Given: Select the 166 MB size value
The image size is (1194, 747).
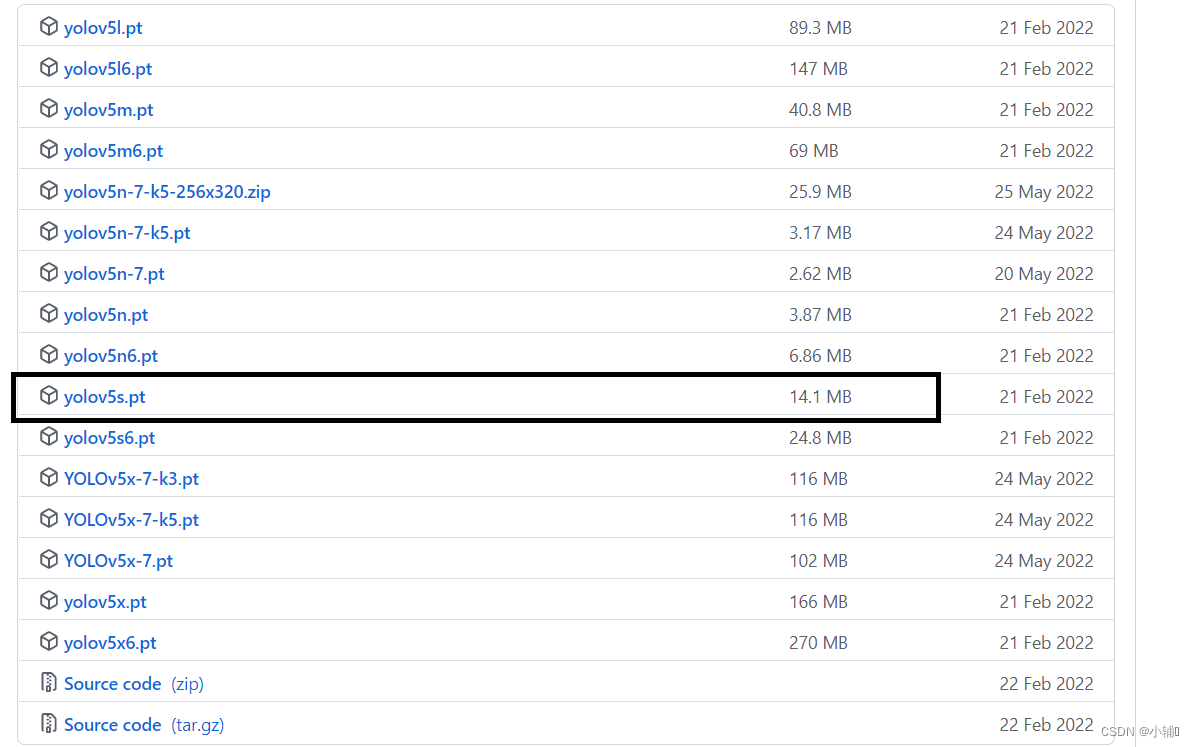Looking at the screenshot, I should (x=818, y=602).
